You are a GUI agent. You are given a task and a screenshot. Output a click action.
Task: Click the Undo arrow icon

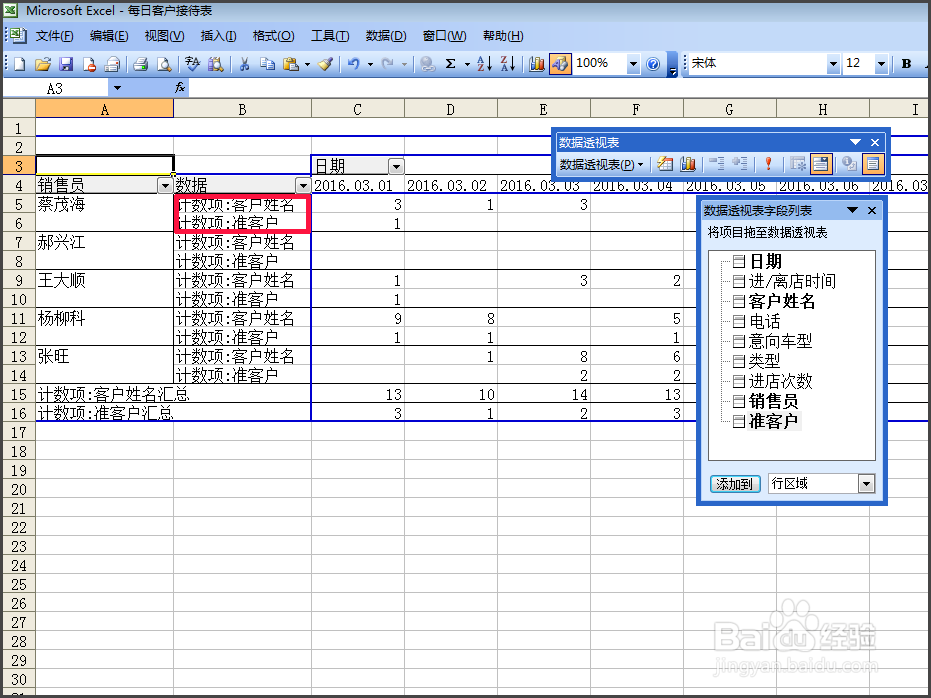(x=354, y=64)
